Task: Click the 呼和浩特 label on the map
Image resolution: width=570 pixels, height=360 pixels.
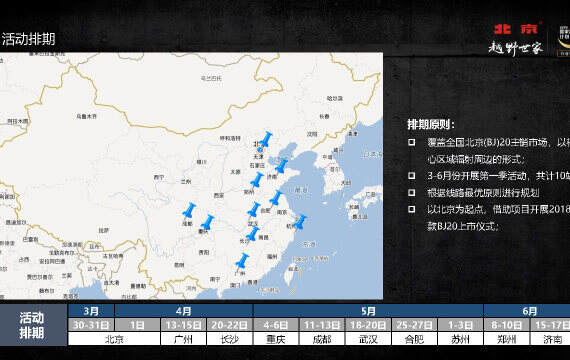Action: coord(230,138)
